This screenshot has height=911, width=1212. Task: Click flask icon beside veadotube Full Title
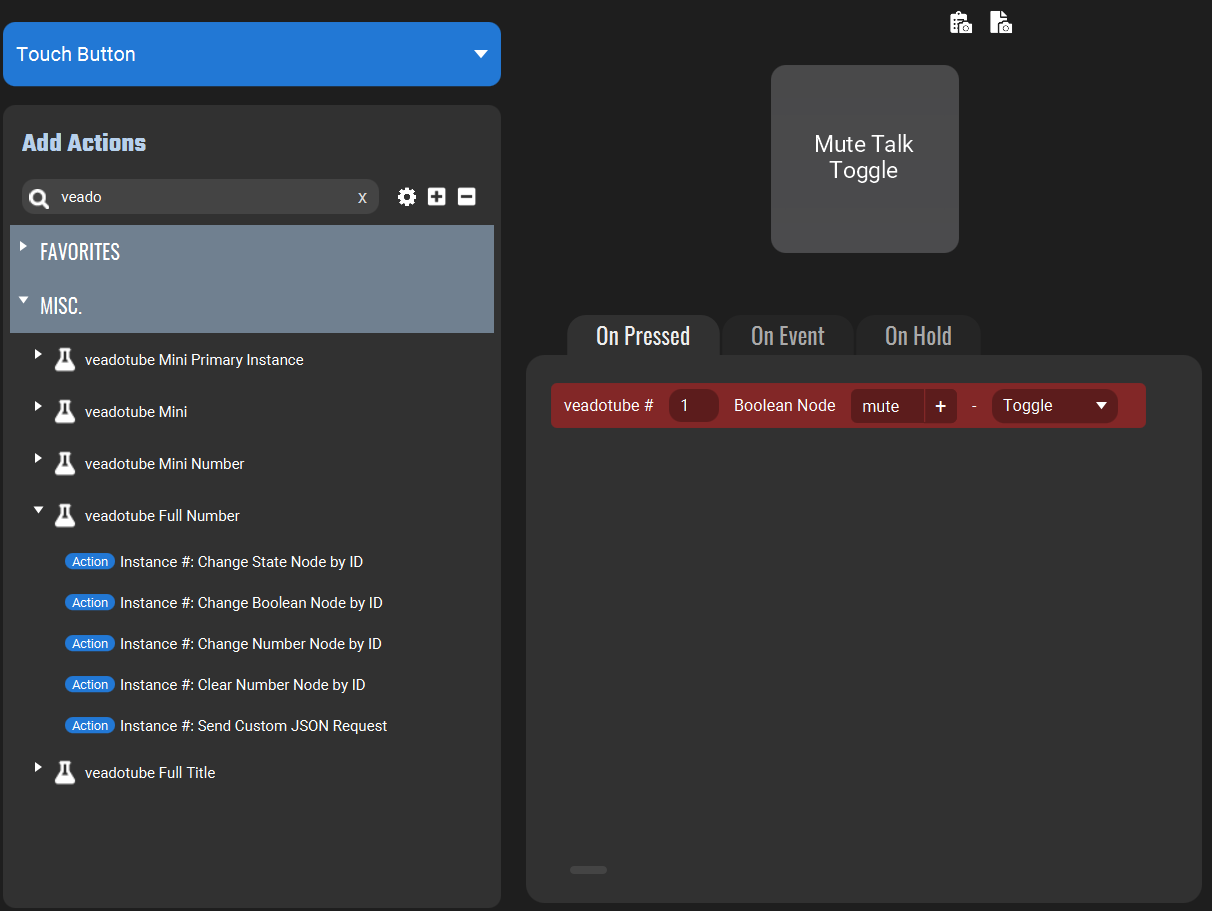pyautogui.click(x=65, y=773)
